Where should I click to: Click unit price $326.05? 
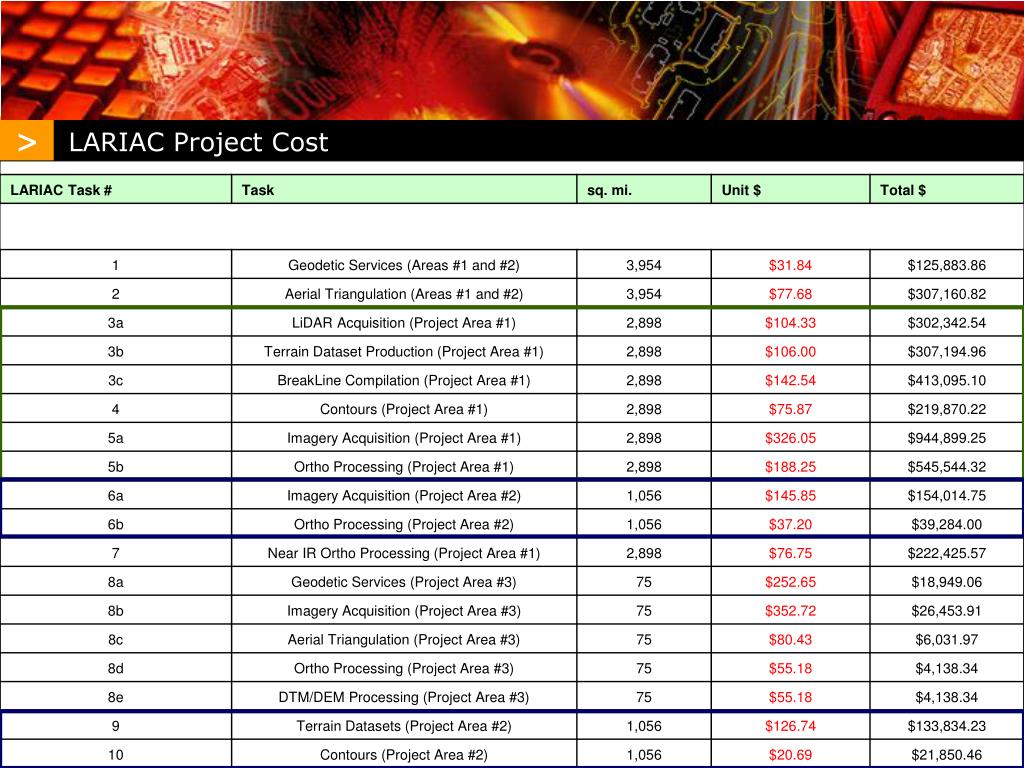coord(790,438)
